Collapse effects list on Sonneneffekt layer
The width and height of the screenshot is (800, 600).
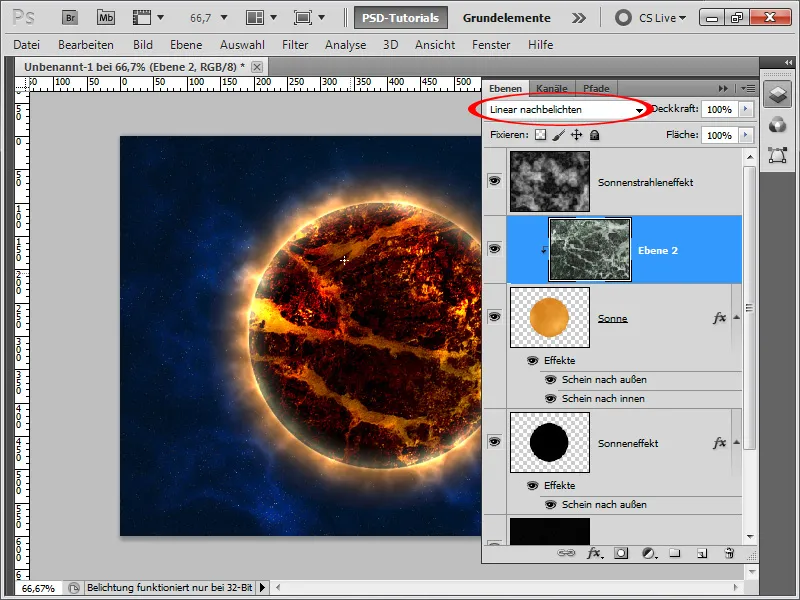click(x=736, y=442)
